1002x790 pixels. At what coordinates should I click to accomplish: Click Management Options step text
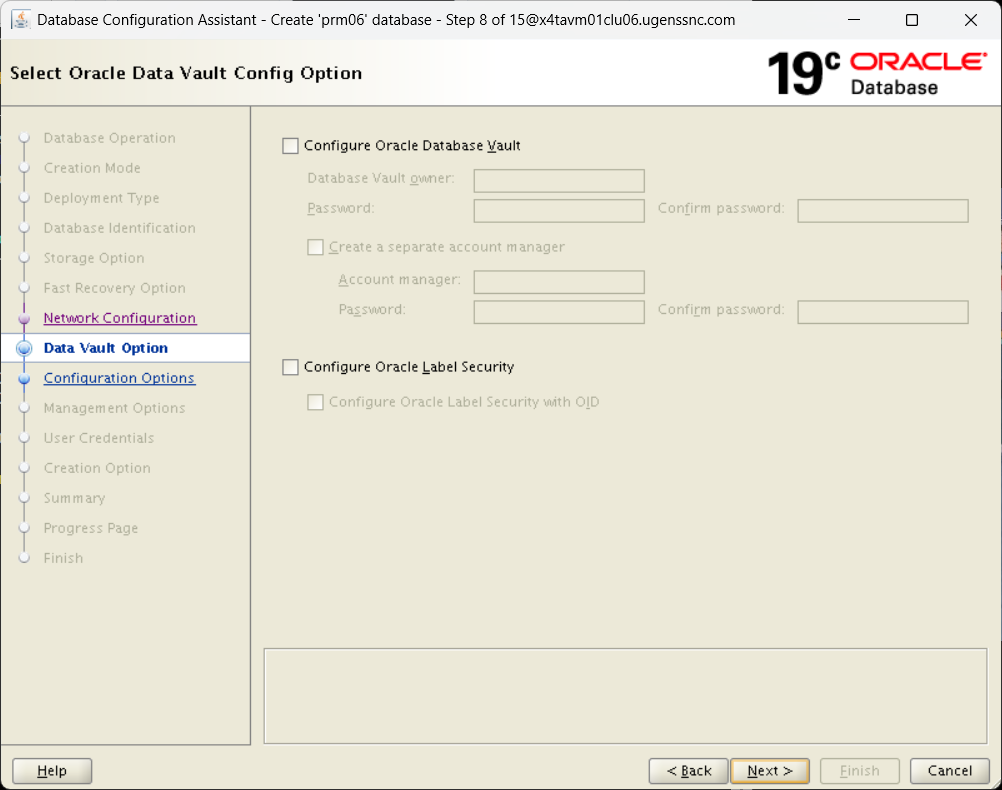point(114,408)
